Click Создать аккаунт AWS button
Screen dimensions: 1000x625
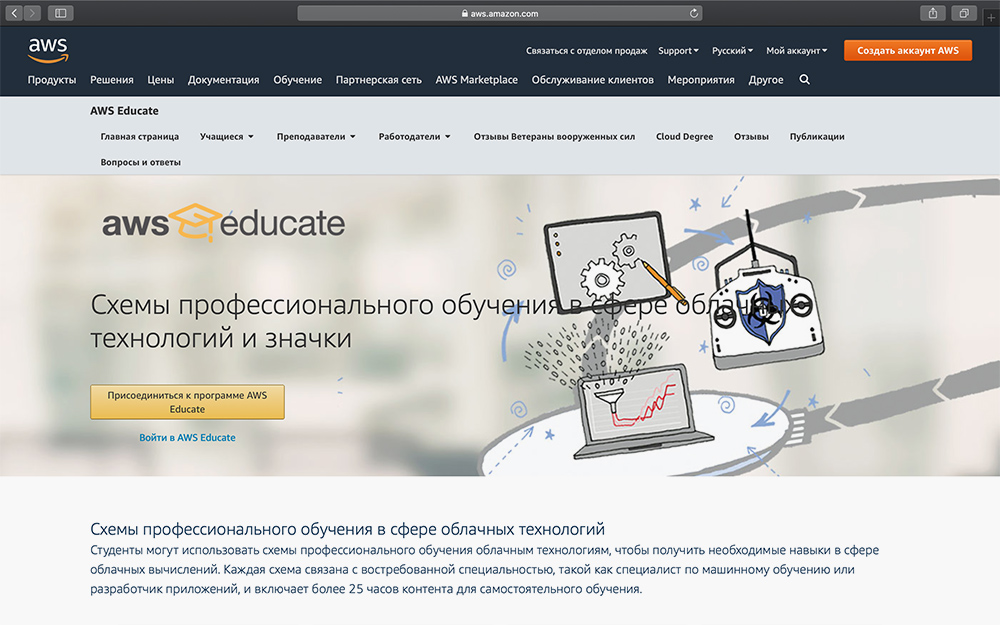[x=908, y=50]
